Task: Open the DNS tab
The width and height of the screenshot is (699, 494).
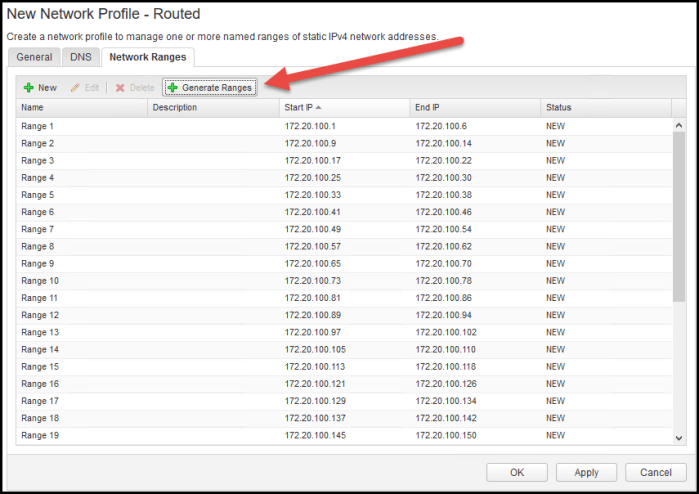Action: click(x=80, y=58)
